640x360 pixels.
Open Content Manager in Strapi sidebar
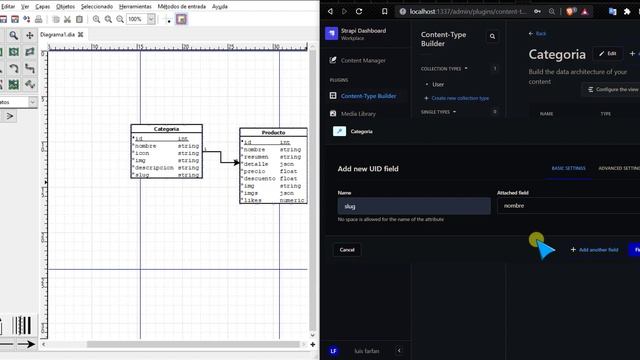point(363,60)
